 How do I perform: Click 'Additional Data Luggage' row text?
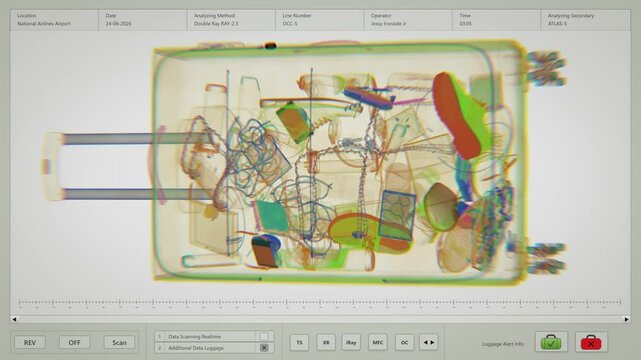pyautogui.click(x=196, y=348)
